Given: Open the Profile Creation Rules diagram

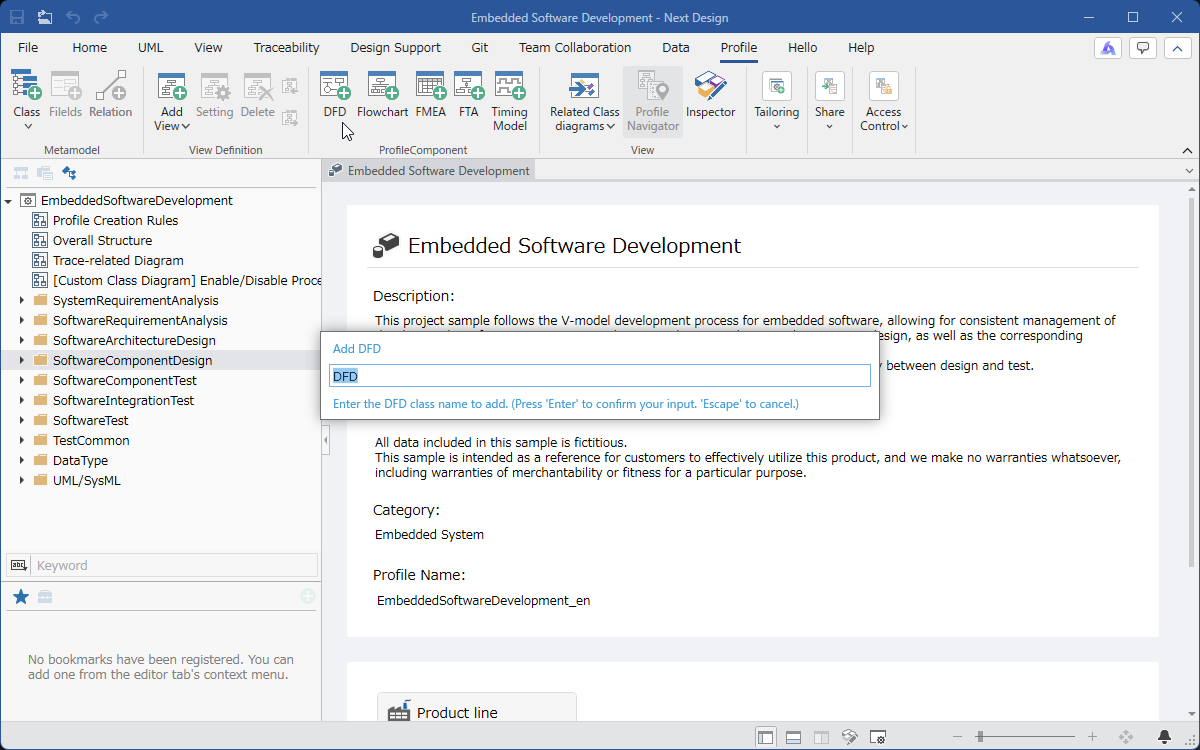Looking at the screenshot, I should pos(115,220).
